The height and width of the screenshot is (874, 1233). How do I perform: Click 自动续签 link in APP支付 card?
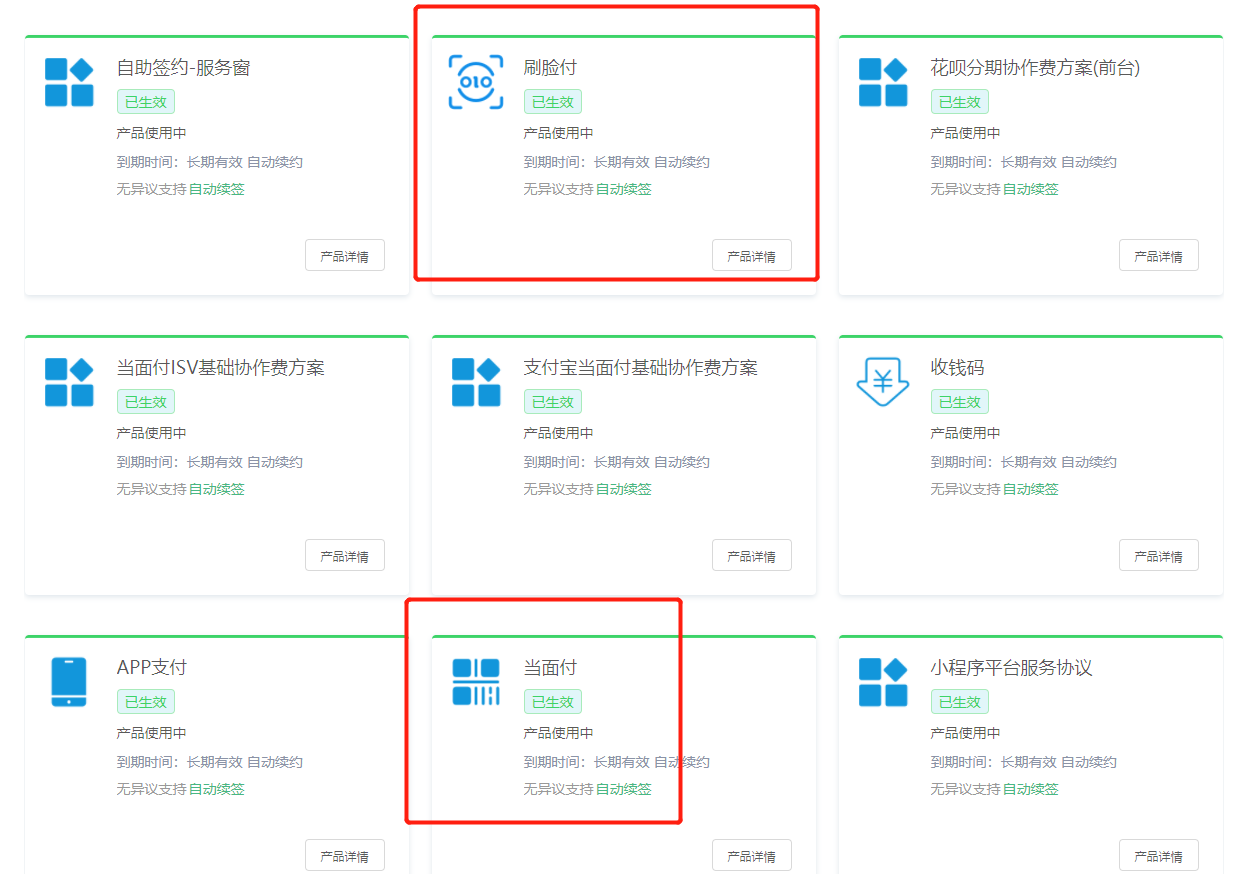click(217, 789)
